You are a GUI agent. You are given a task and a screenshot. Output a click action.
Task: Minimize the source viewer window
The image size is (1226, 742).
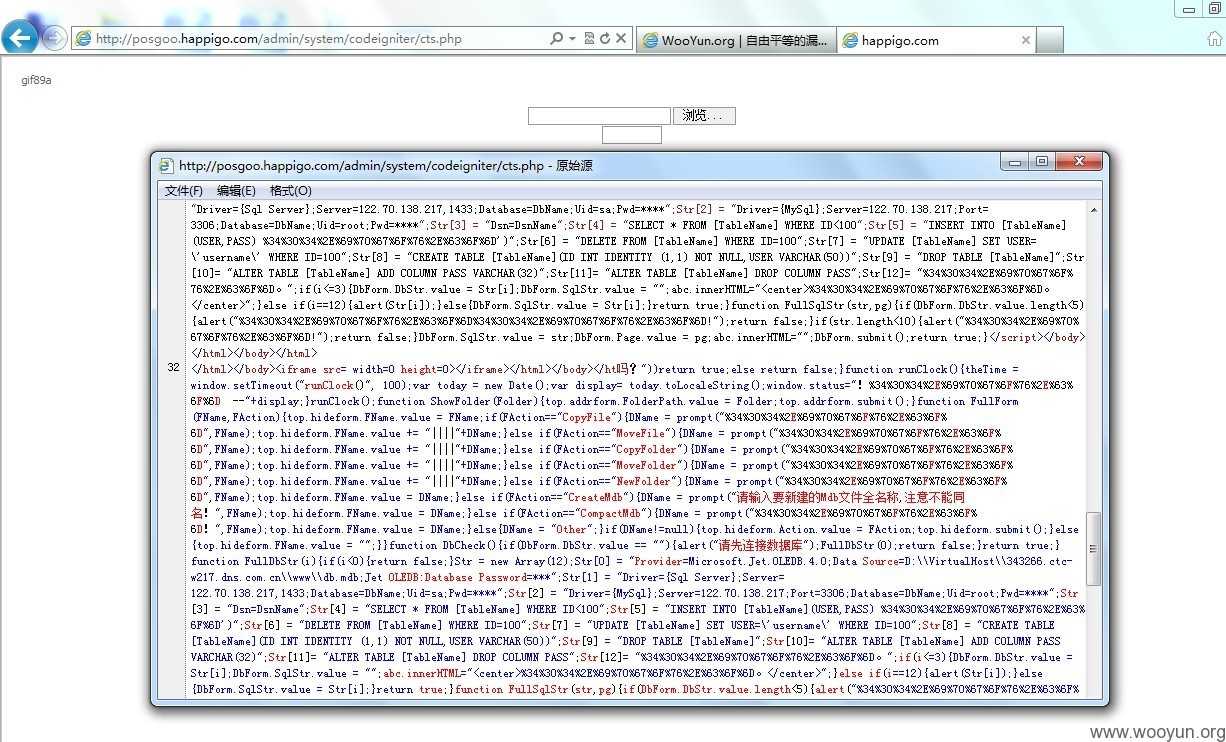(x=1016, y=162)
